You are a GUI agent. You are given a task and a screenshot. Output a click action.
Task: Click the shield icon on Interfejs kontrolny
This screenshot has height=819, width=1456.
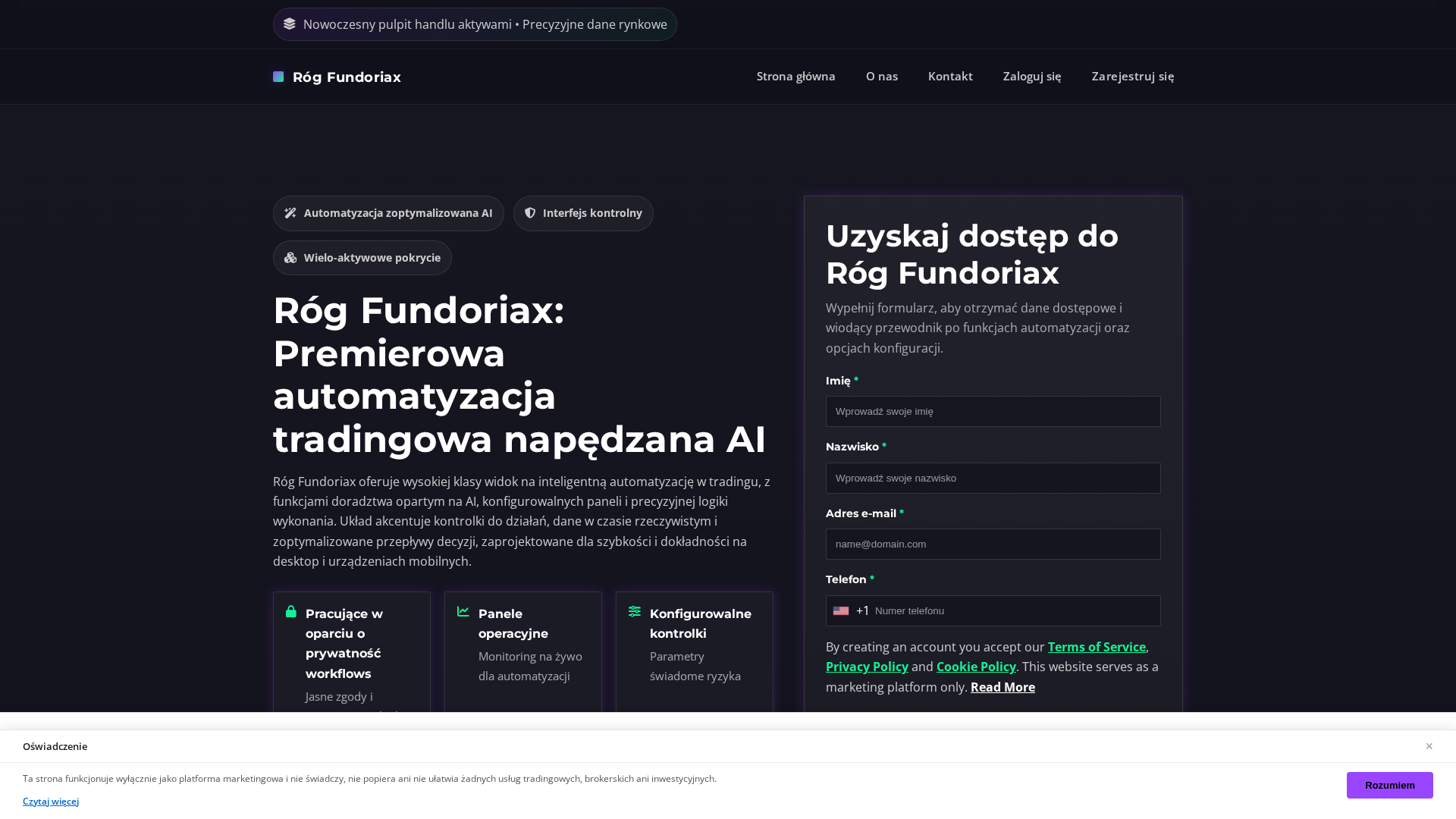pos(530,213)
